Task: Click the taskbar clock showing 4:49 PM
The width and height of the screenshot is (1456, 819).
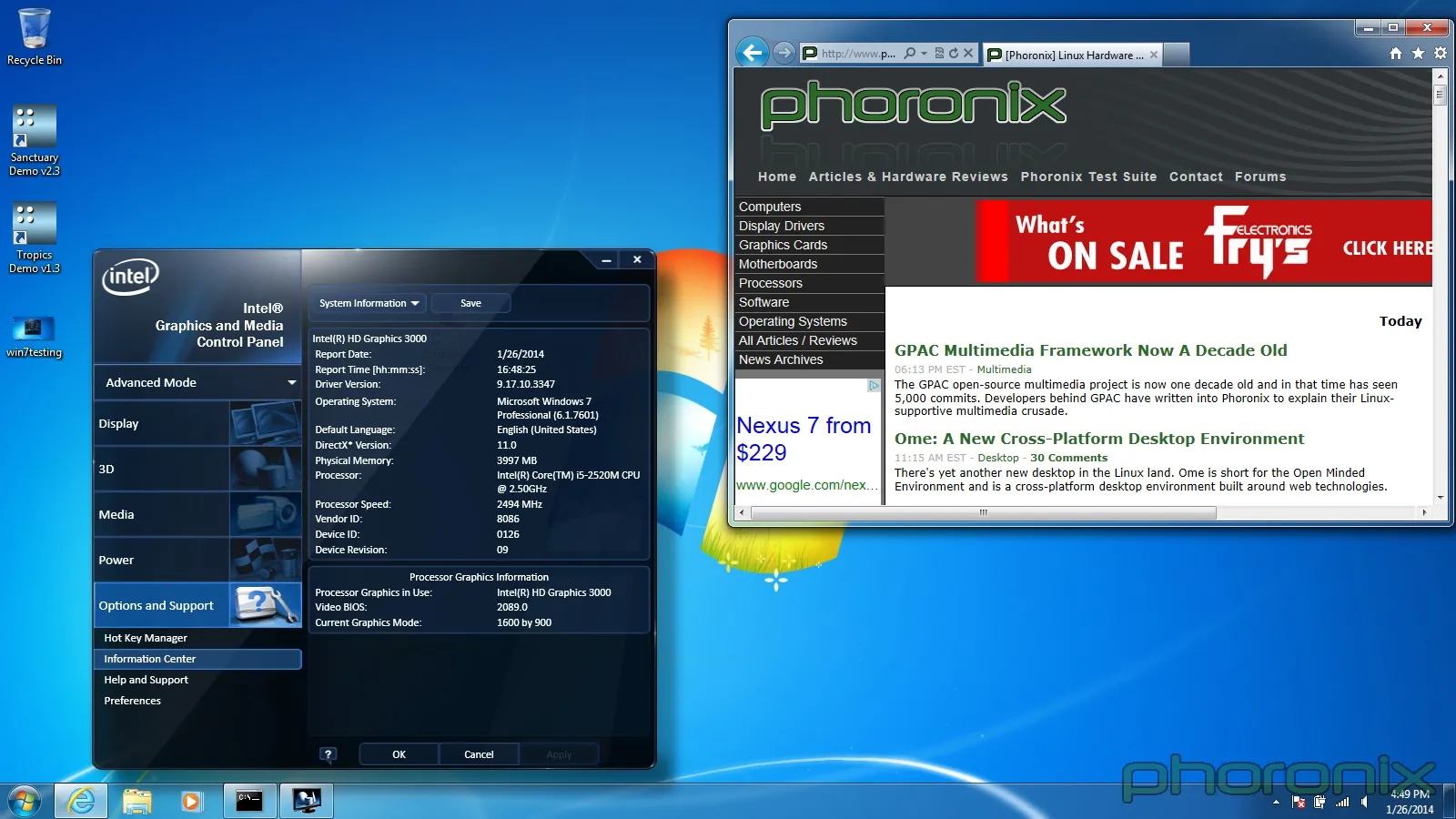Action: pyautogui.click(x=1410, y=802)
